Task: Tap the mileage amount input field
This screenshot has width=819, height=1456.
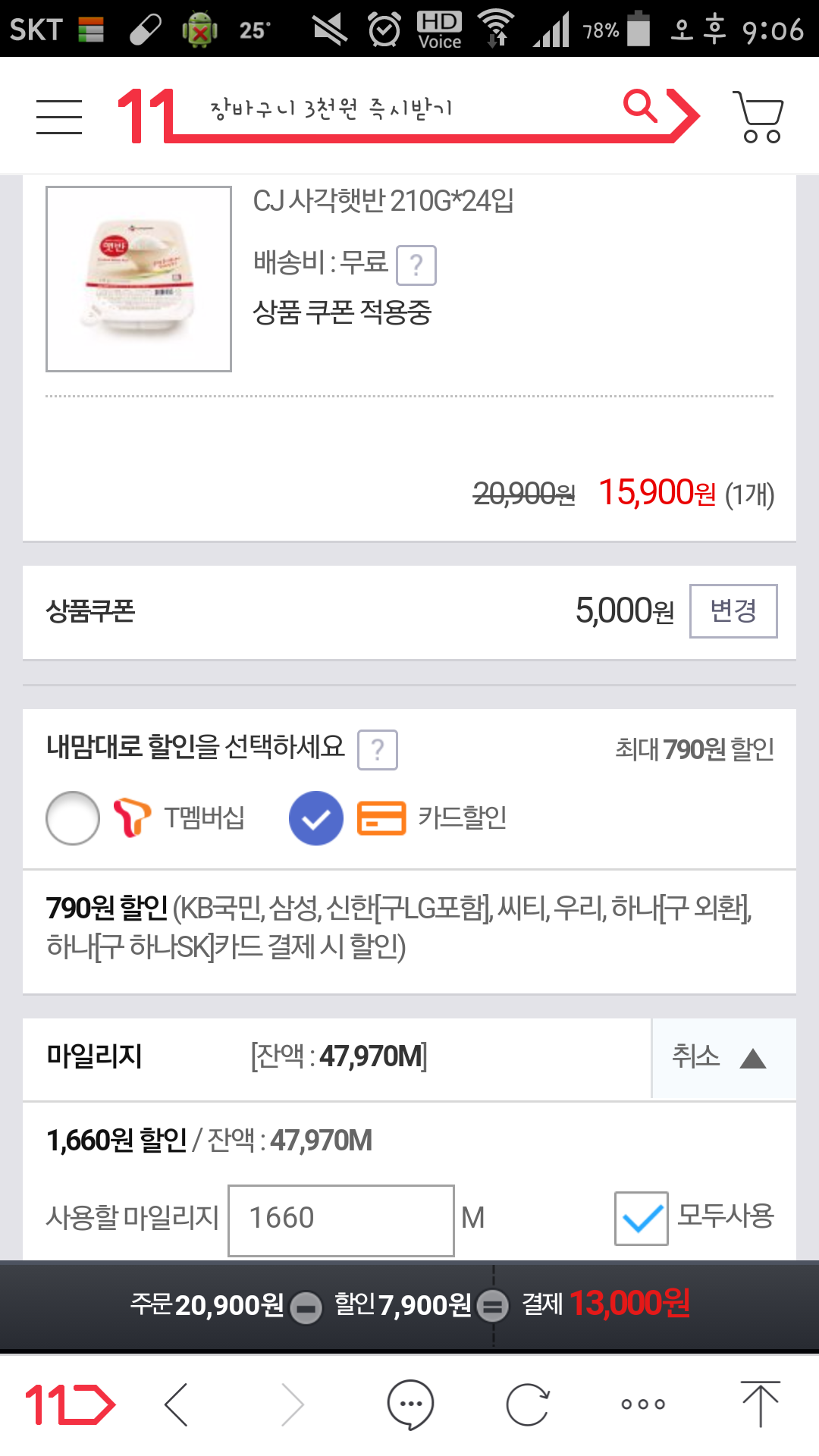Action: click(341, 1219)
